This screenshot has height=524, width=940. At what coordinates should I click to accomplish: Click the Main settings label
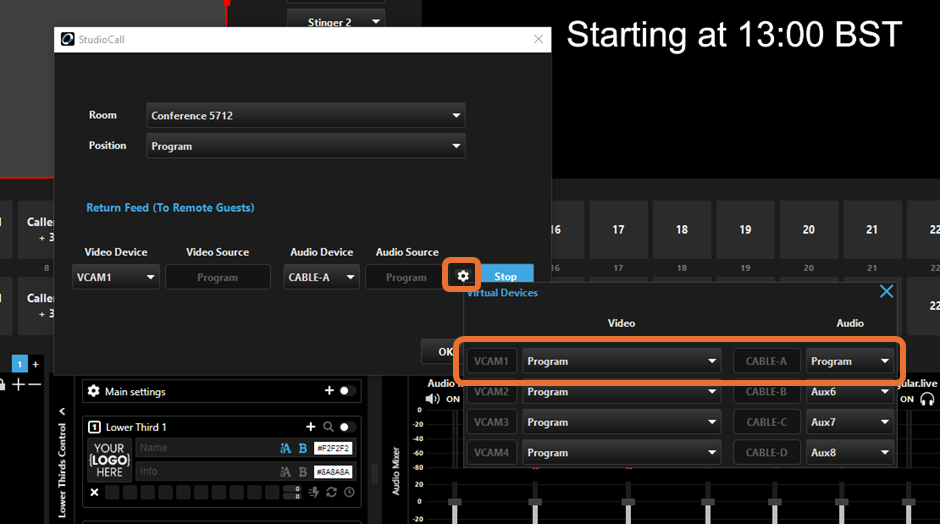pos(135,392)
